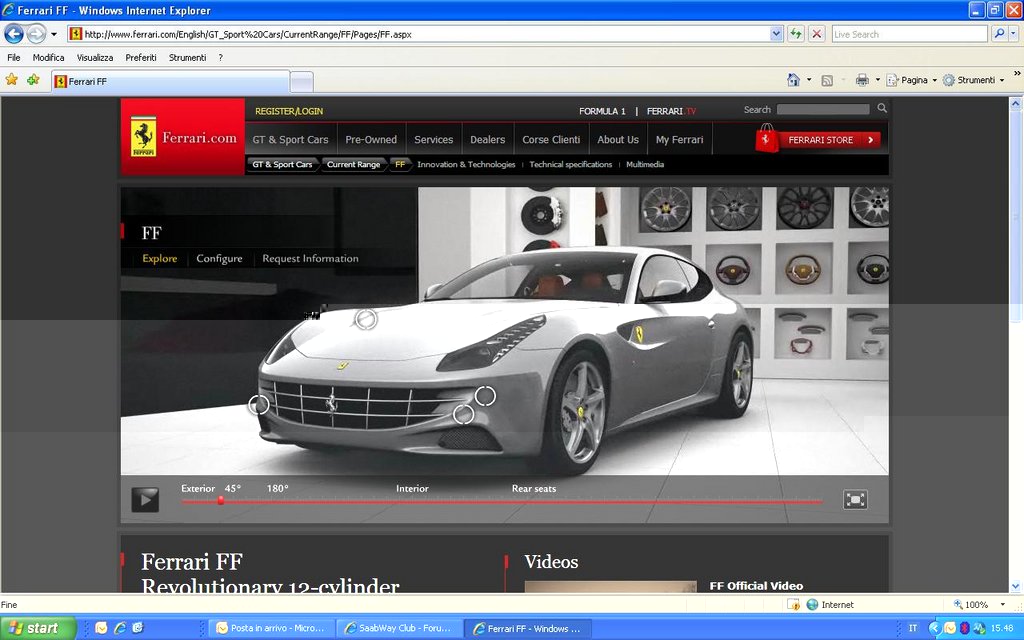Click the green Refresh page icon
This screenshot has height=640, width=1024.
796,34
